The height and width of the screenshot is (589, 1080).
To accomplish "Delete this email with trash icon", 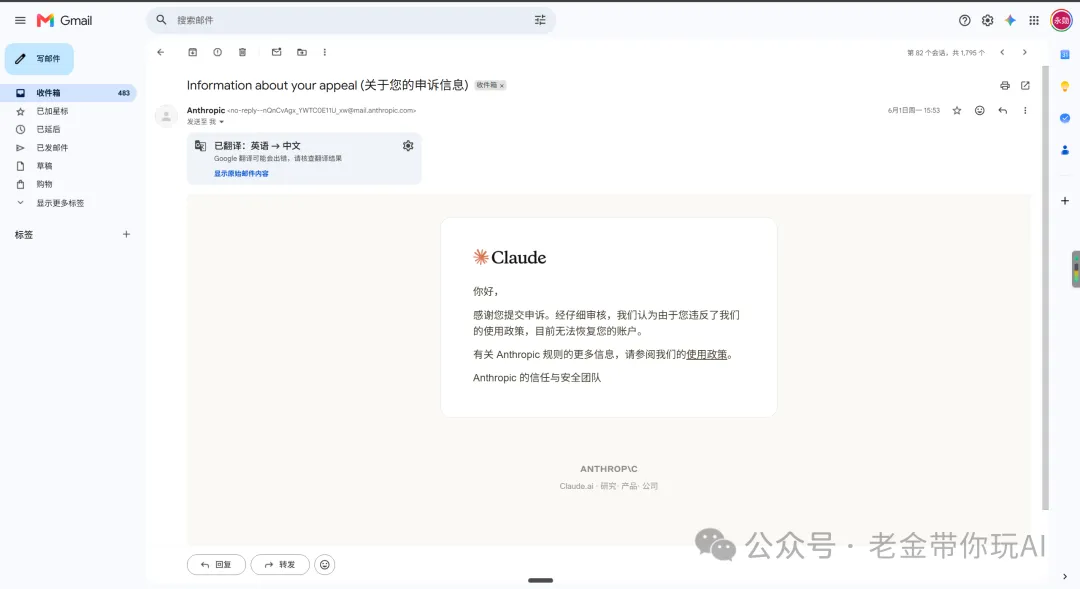I will click(242, 52).
